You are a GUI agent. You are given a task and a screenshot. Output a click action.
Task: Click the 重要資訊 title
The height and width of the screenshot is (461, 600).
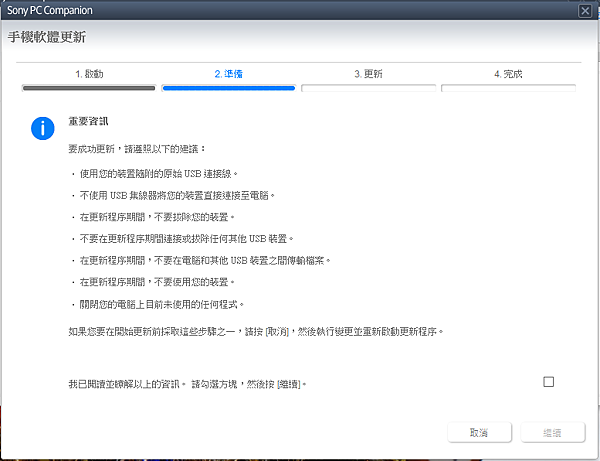click(88, 121)
